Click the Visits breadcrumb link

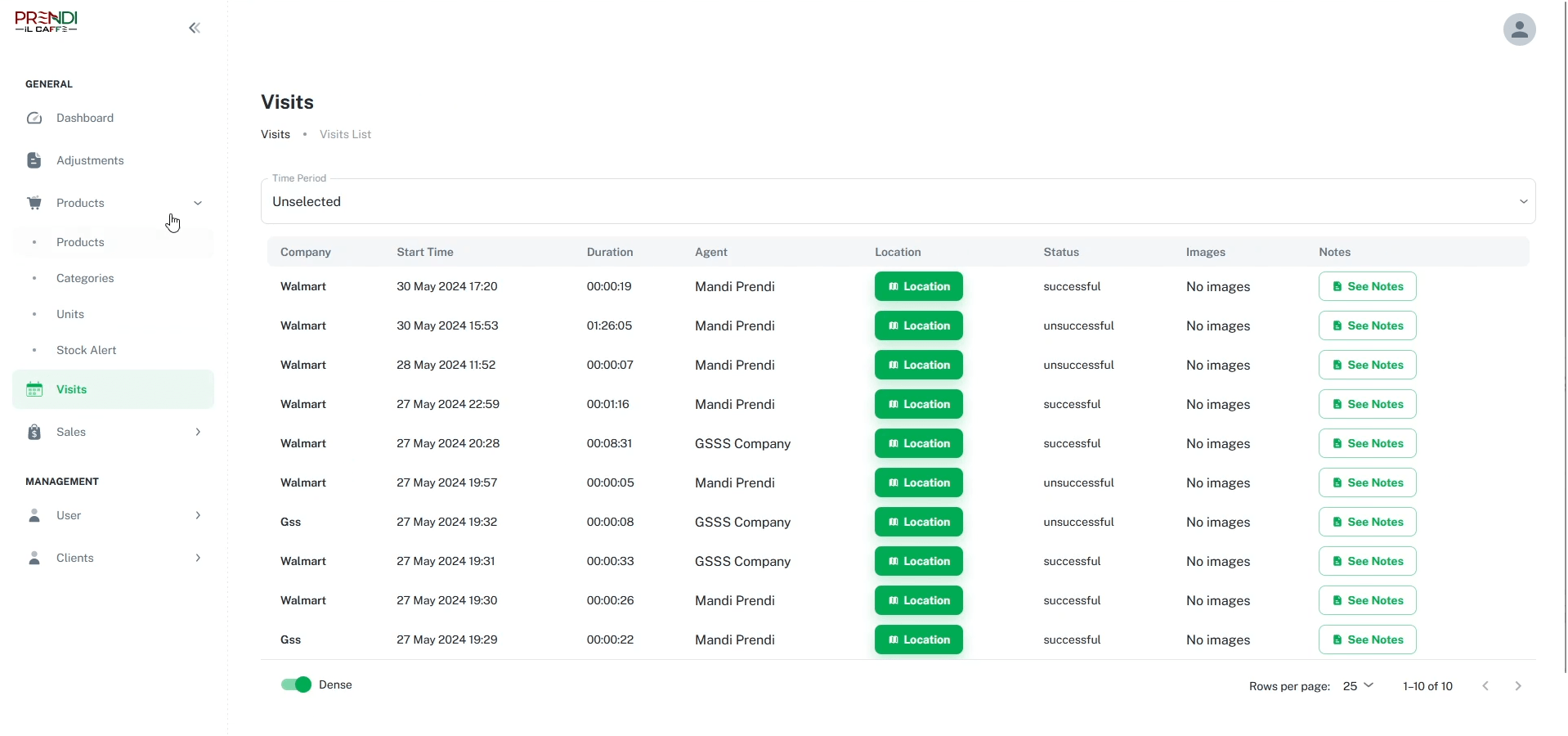click(x=276, y=134)
